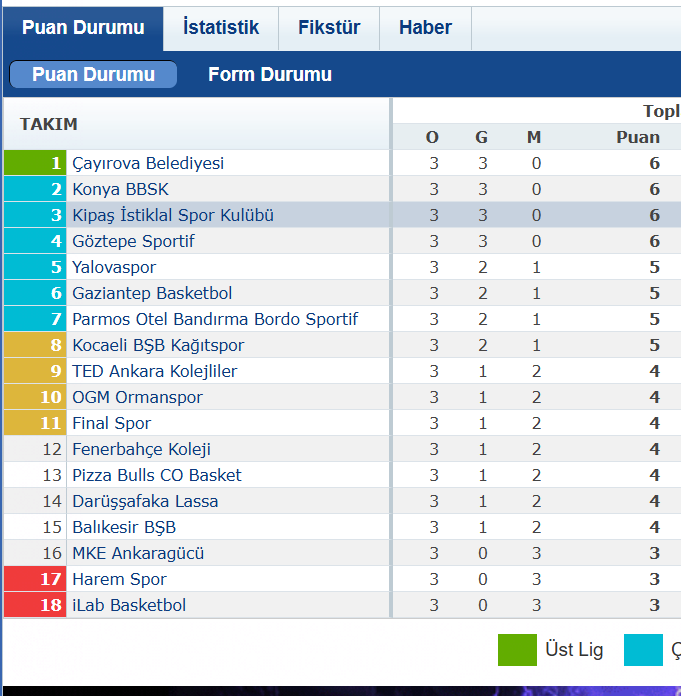
Task: Go to Göztepe Sportif team page
Action: point(133,241)
